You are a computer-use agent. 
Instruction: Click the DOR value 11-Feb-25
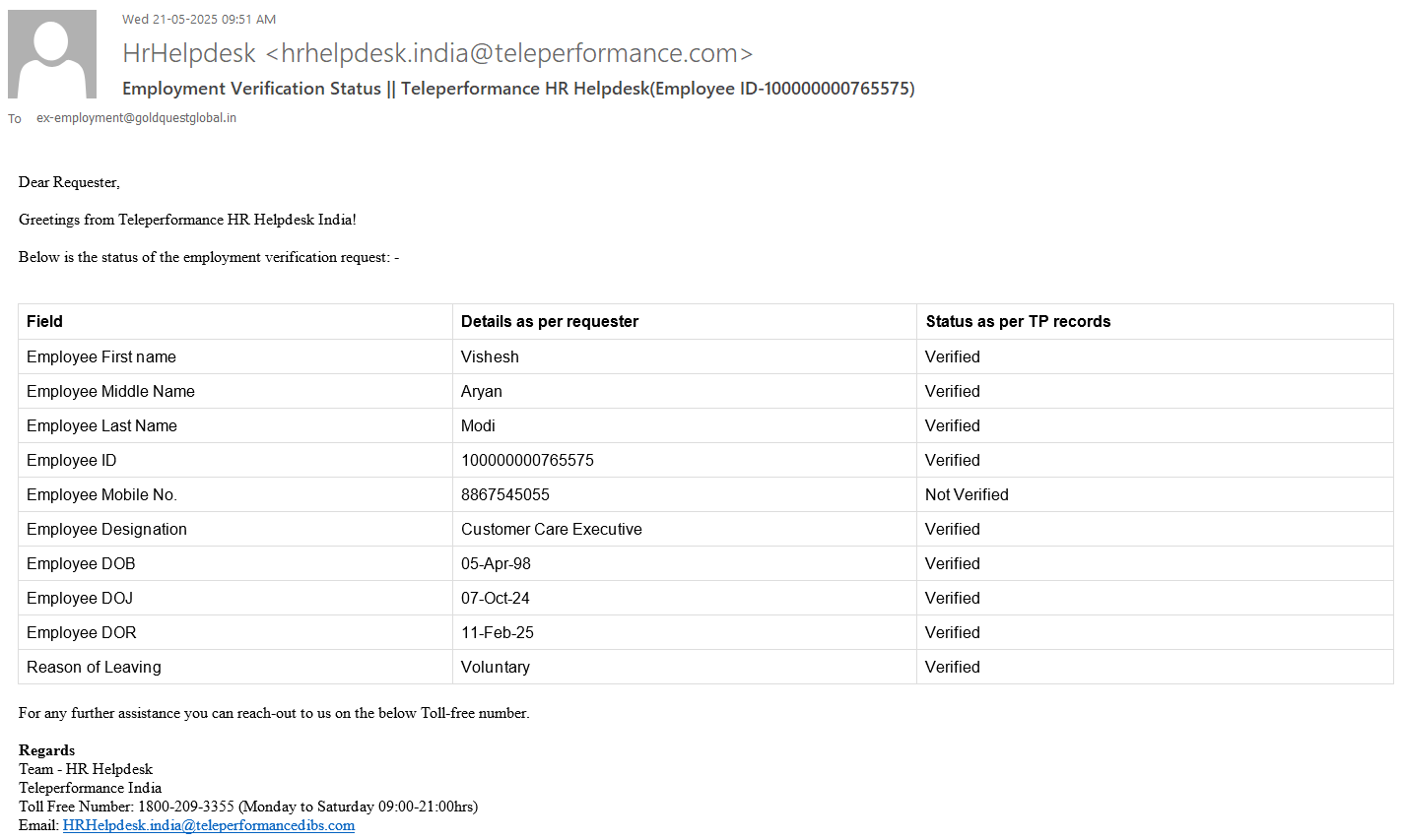(x=498, y=632)
